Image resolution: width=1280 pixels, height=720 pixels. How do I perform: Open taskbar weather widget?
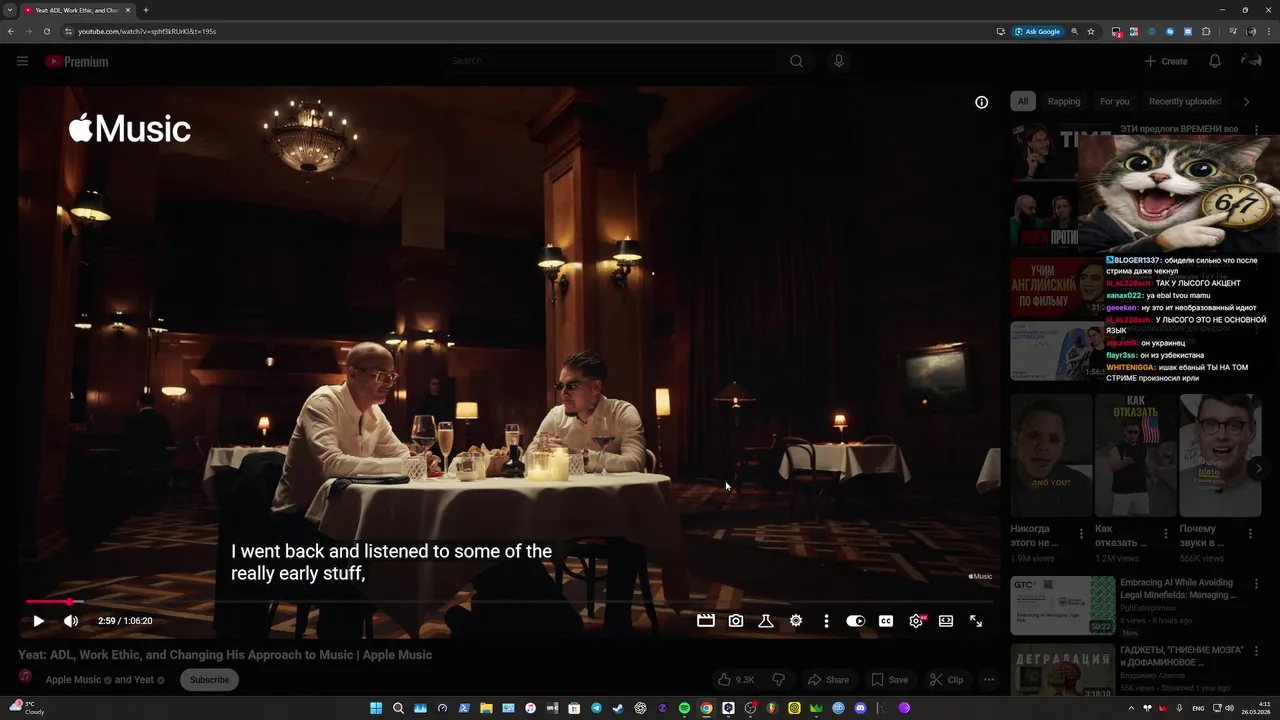click(x=28, y=708)
